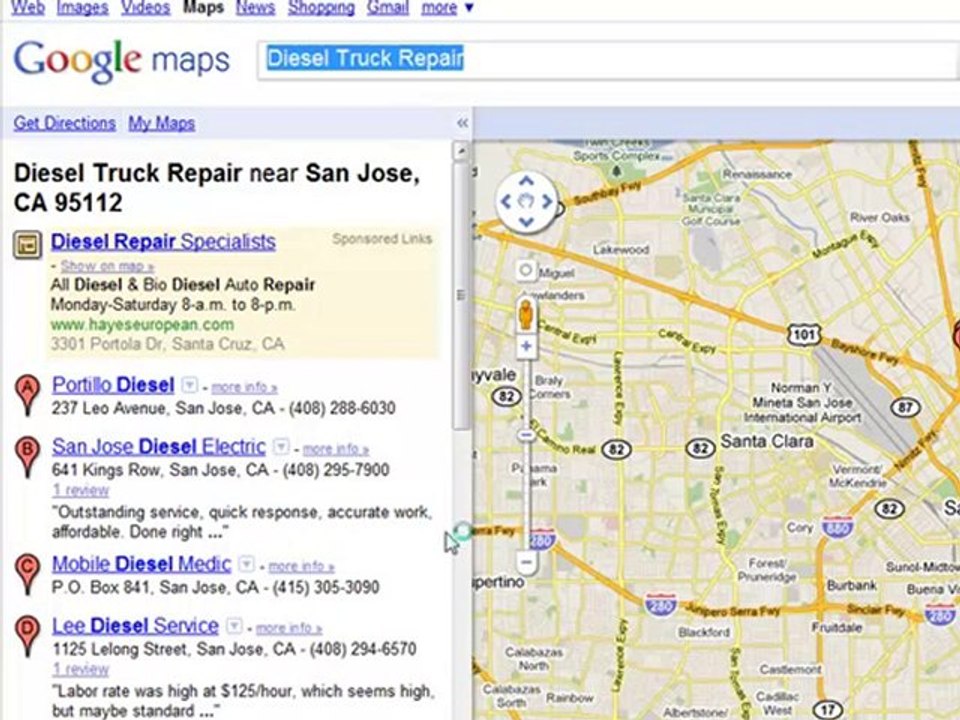The width and height of the screenshot is (960, 720).
Task: Pan the map right with the arrow
Action: (546, 201)
